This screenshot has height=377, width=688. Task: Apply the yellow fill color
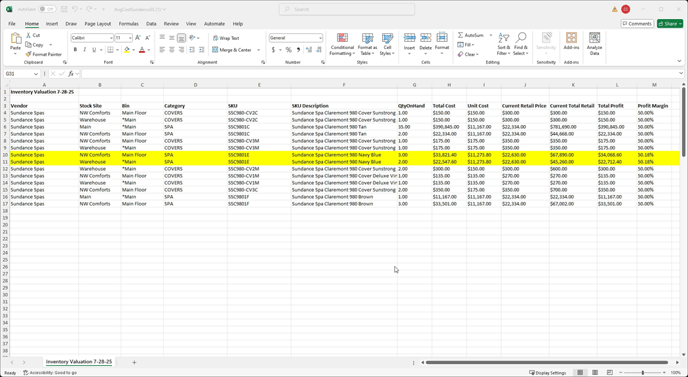(x=127, y=50)
